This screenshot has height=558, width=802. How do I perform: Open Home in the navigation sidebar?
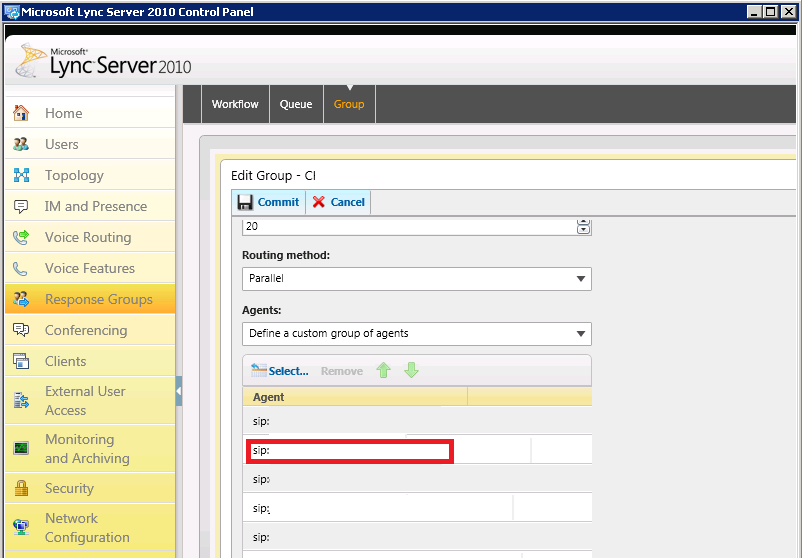(90, 113)
